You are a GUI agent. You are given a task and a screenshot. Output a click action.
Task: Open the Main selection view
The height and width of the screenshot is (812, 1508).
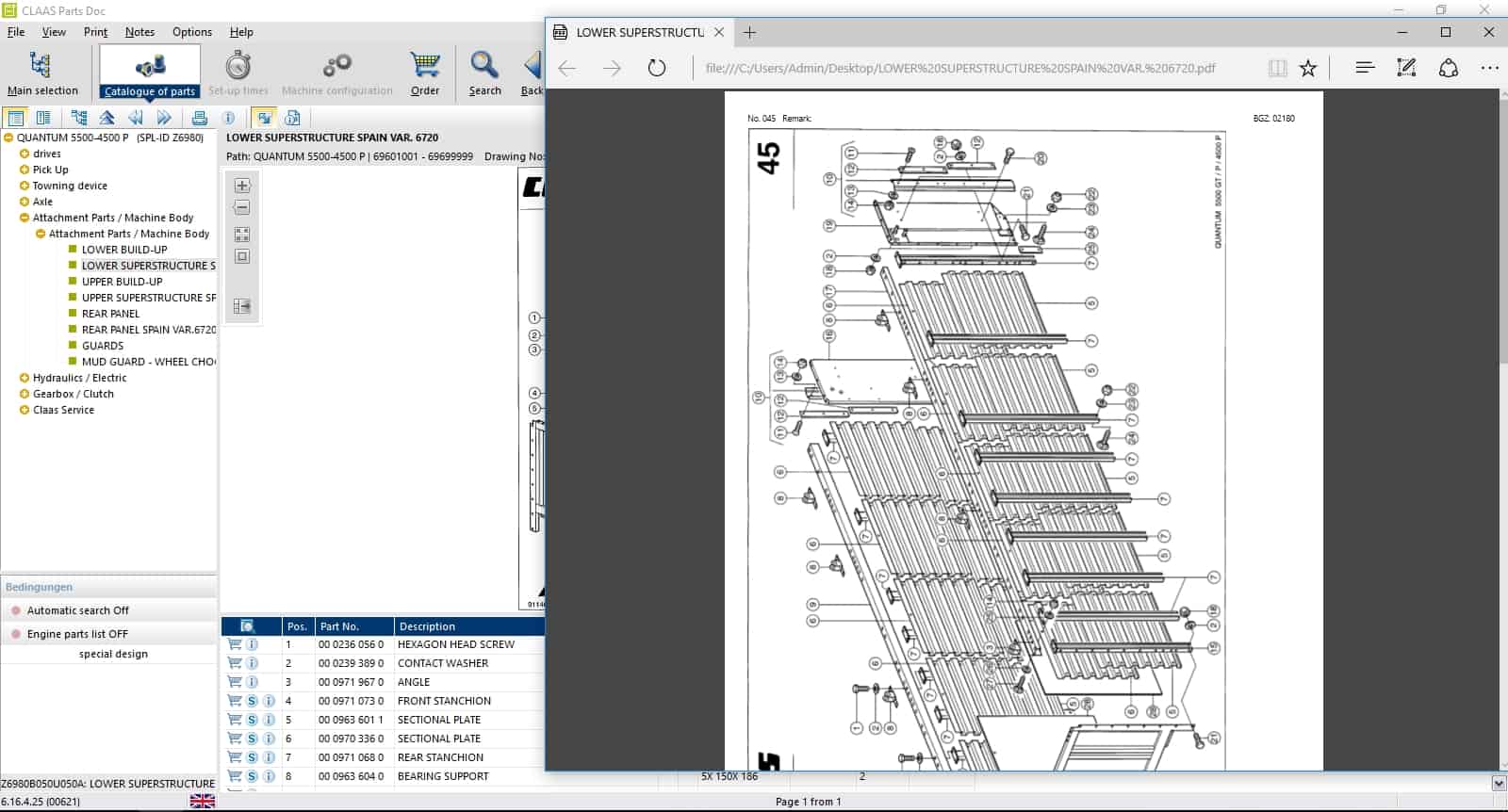(41, 73)
